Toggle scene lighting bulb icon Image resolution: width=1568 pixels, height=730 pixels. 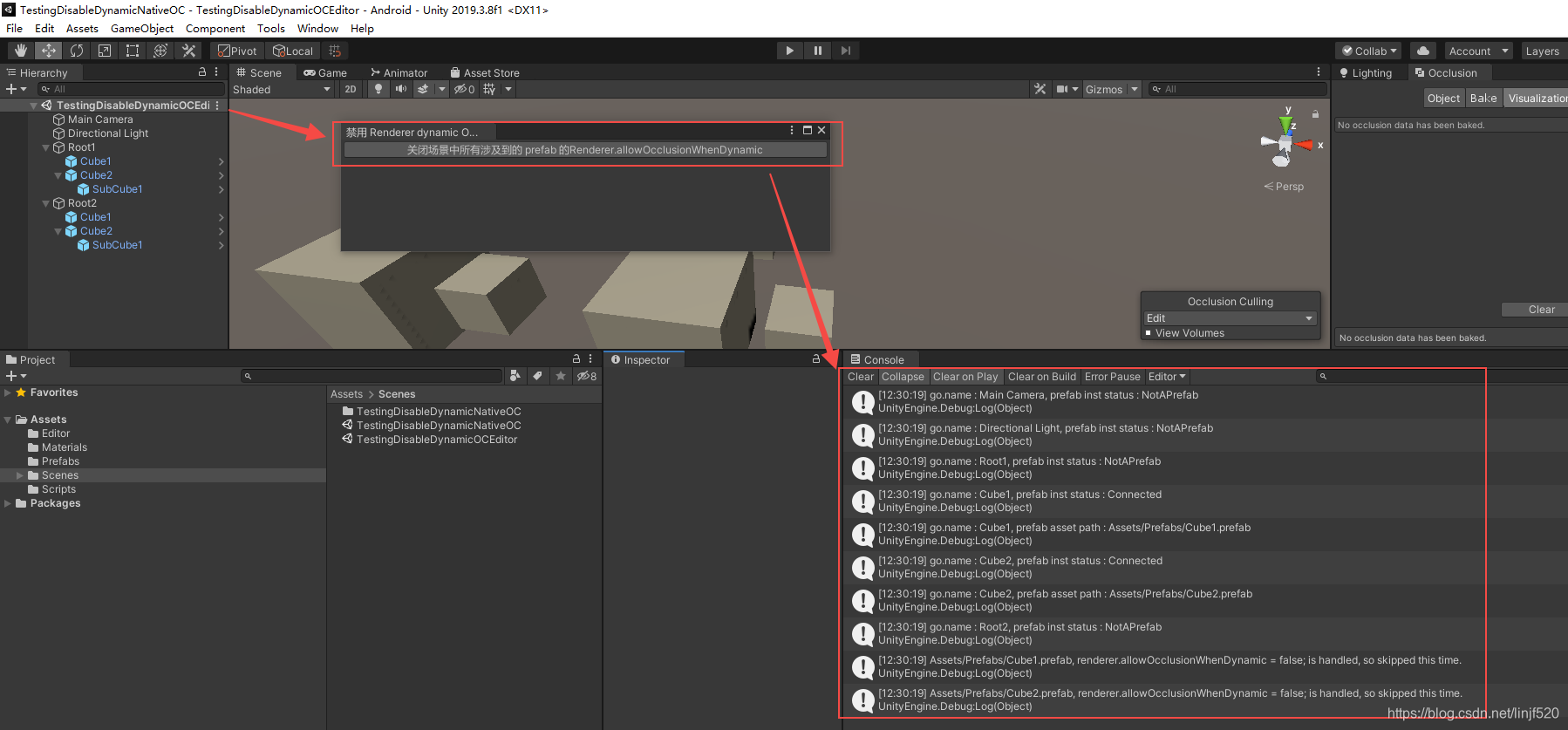(x=378, y=89)
